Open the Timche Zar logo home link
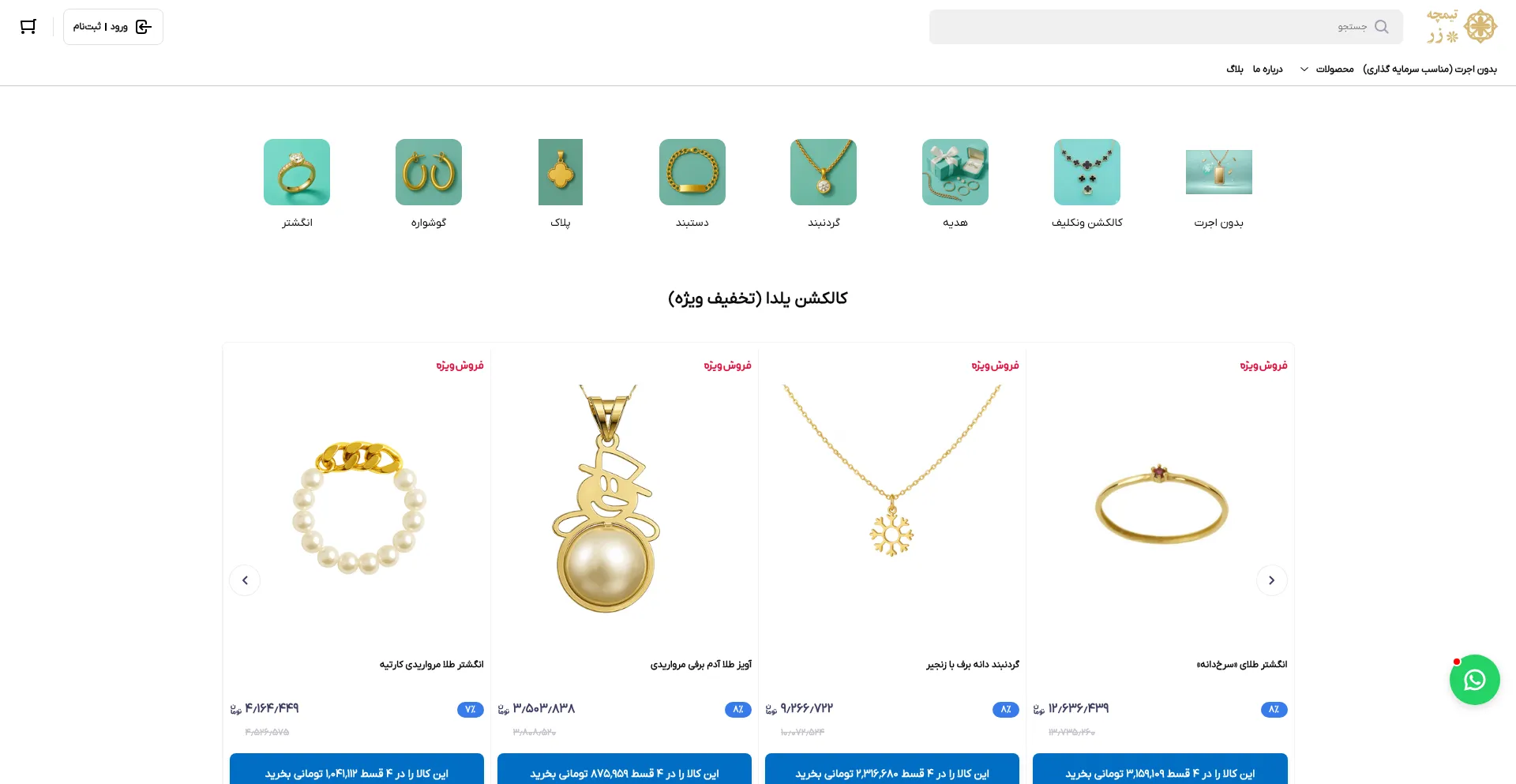Screen dimensions: 1516x784 click(1462, 27)
